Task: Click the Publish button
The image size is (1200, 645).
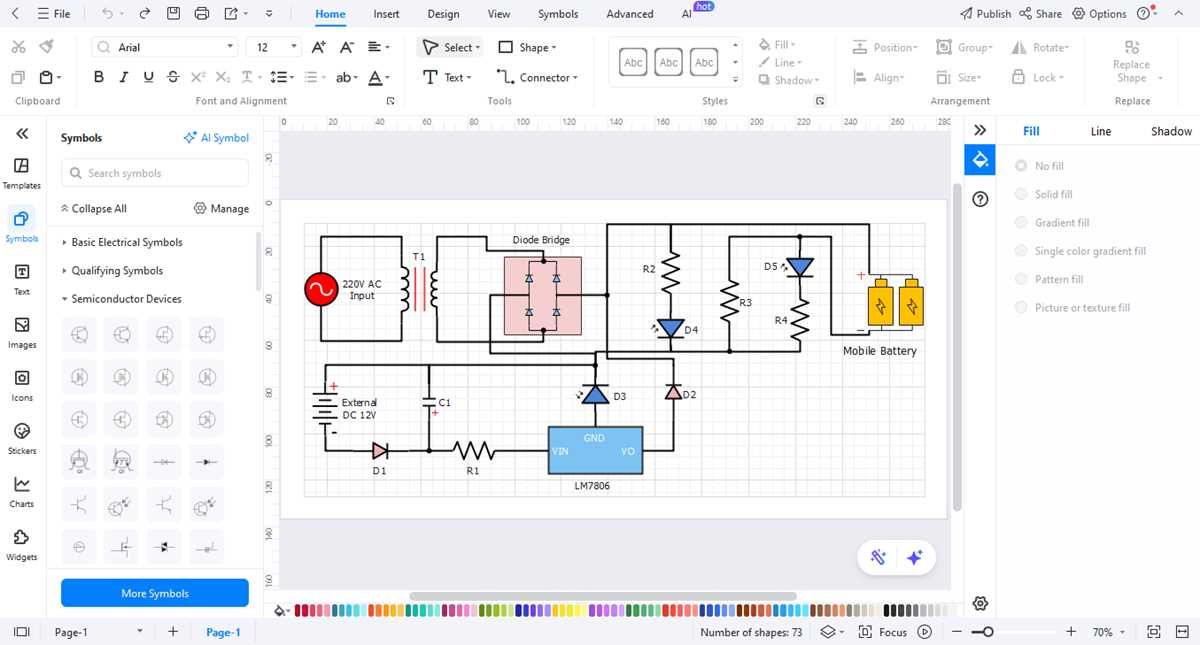Action: point(985,14)
